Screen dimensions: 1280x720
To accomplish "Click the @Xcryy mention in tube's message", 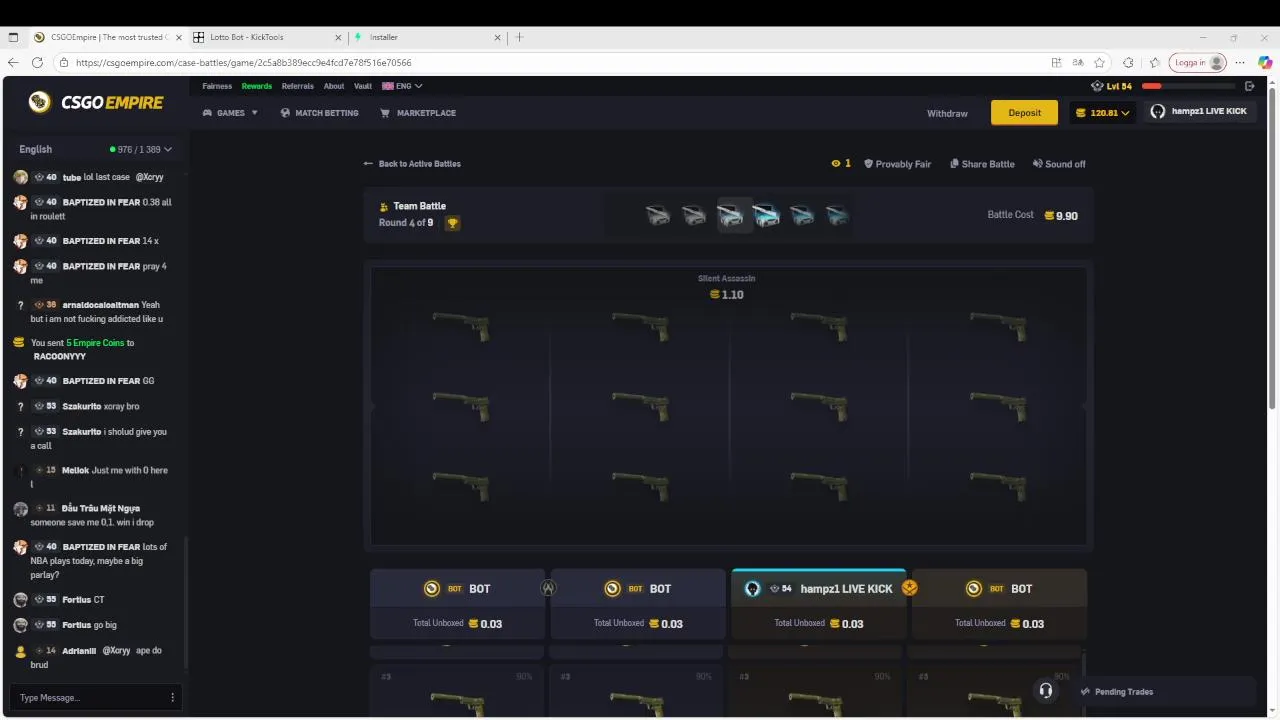I will [148, 177].
